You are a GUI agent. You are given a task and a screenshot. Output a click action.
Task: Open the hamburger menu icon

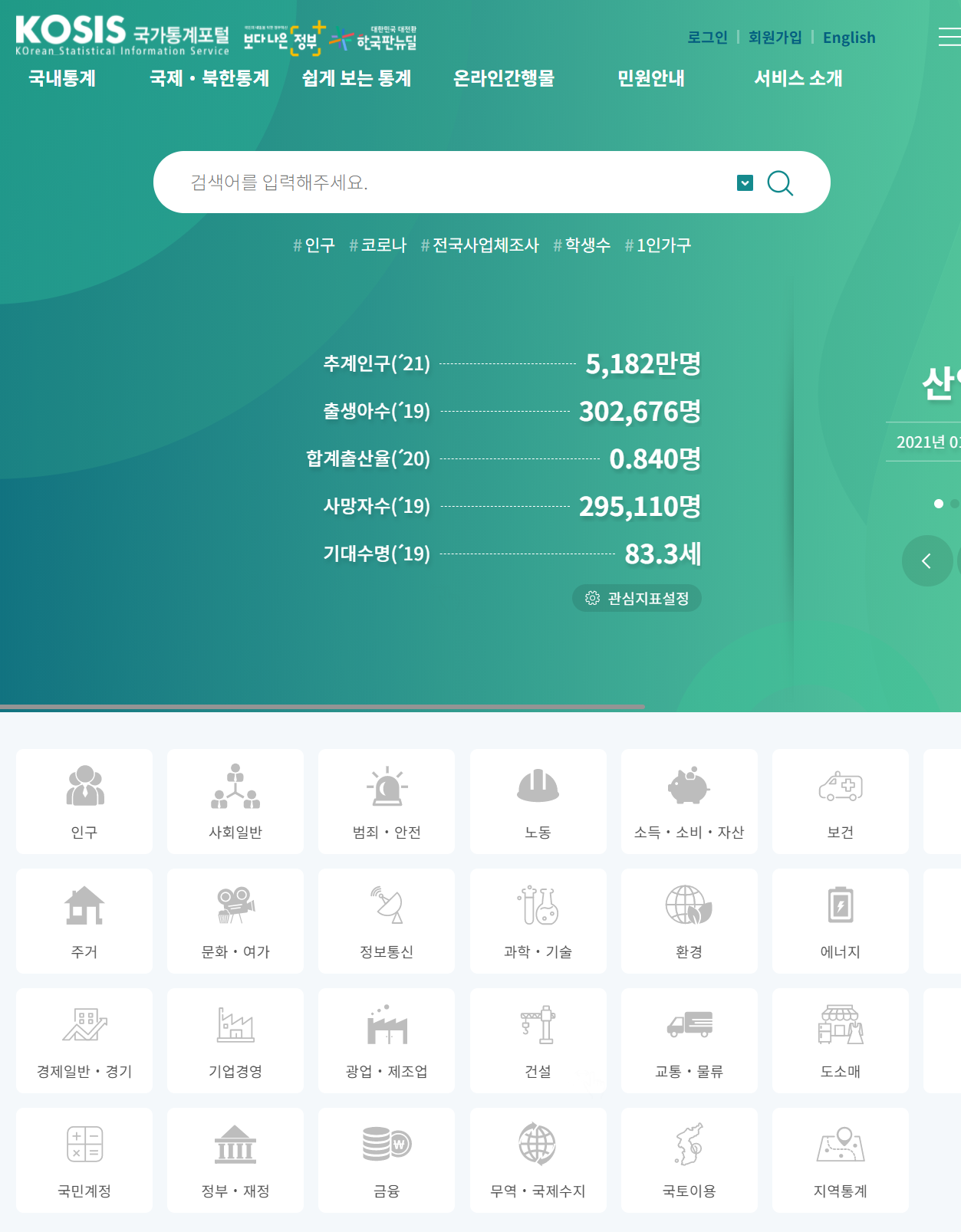click(x=949, y=37)
